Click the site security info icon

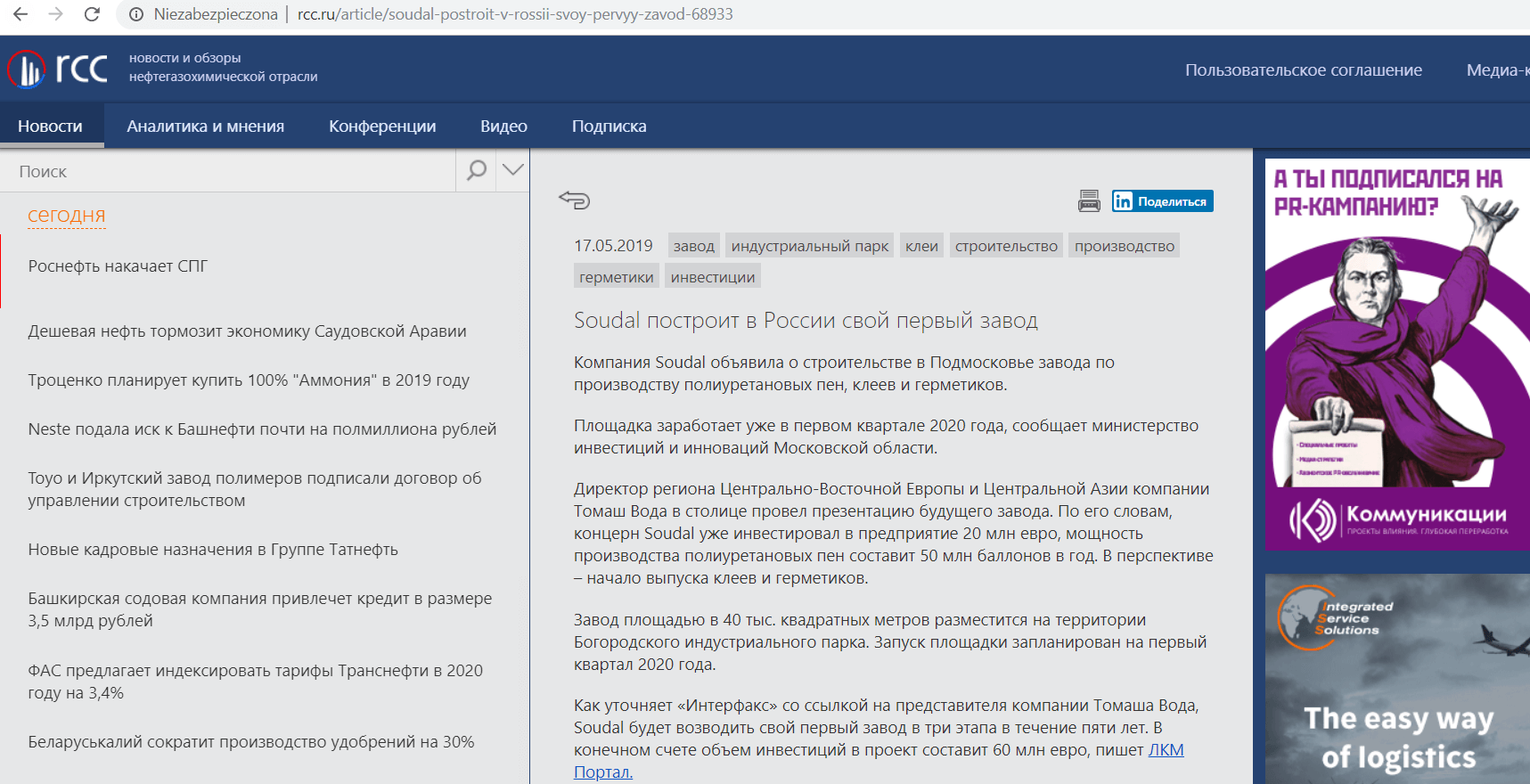tap(136, 14)
